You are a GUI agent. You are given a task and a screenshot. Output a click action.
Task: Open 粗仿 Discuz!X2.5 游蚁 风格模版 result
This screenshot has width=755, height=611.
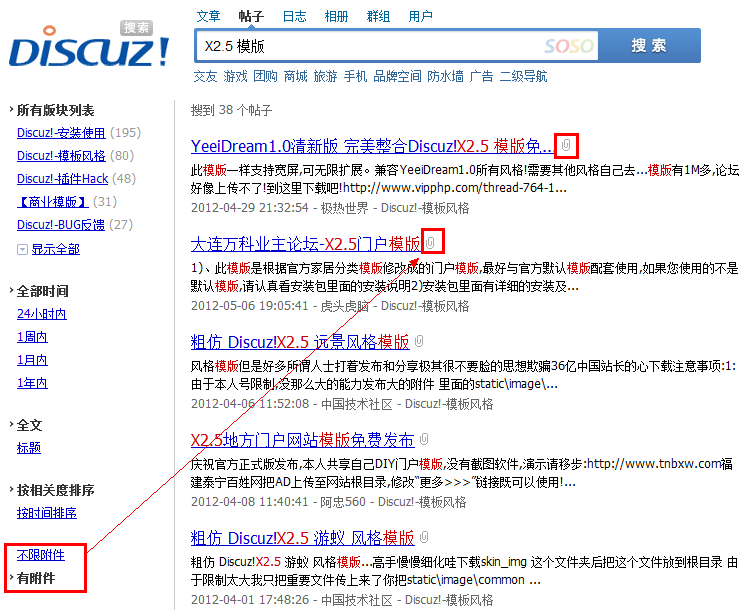coord(302,538)
